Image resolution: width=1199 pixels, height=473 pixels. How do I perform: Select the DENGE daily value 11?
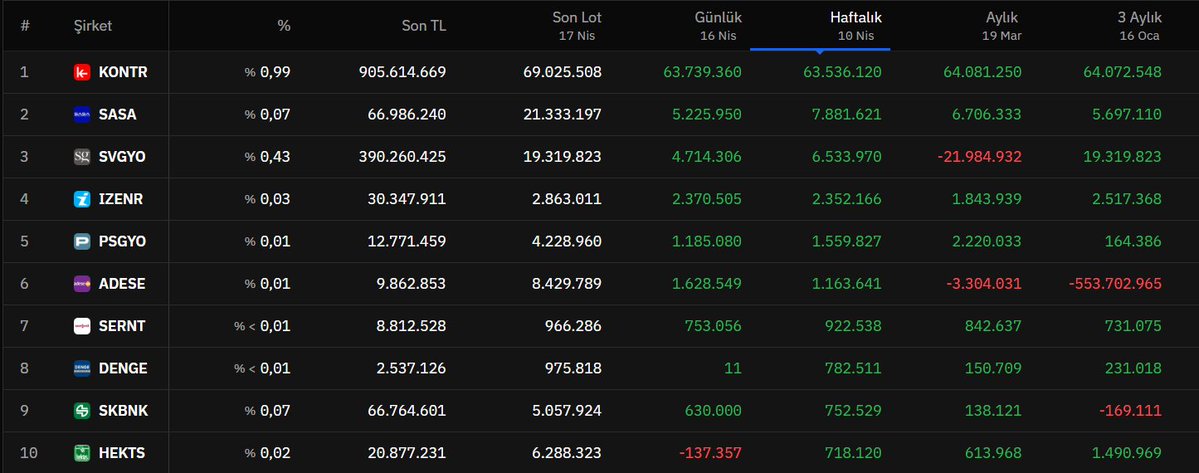733,368
